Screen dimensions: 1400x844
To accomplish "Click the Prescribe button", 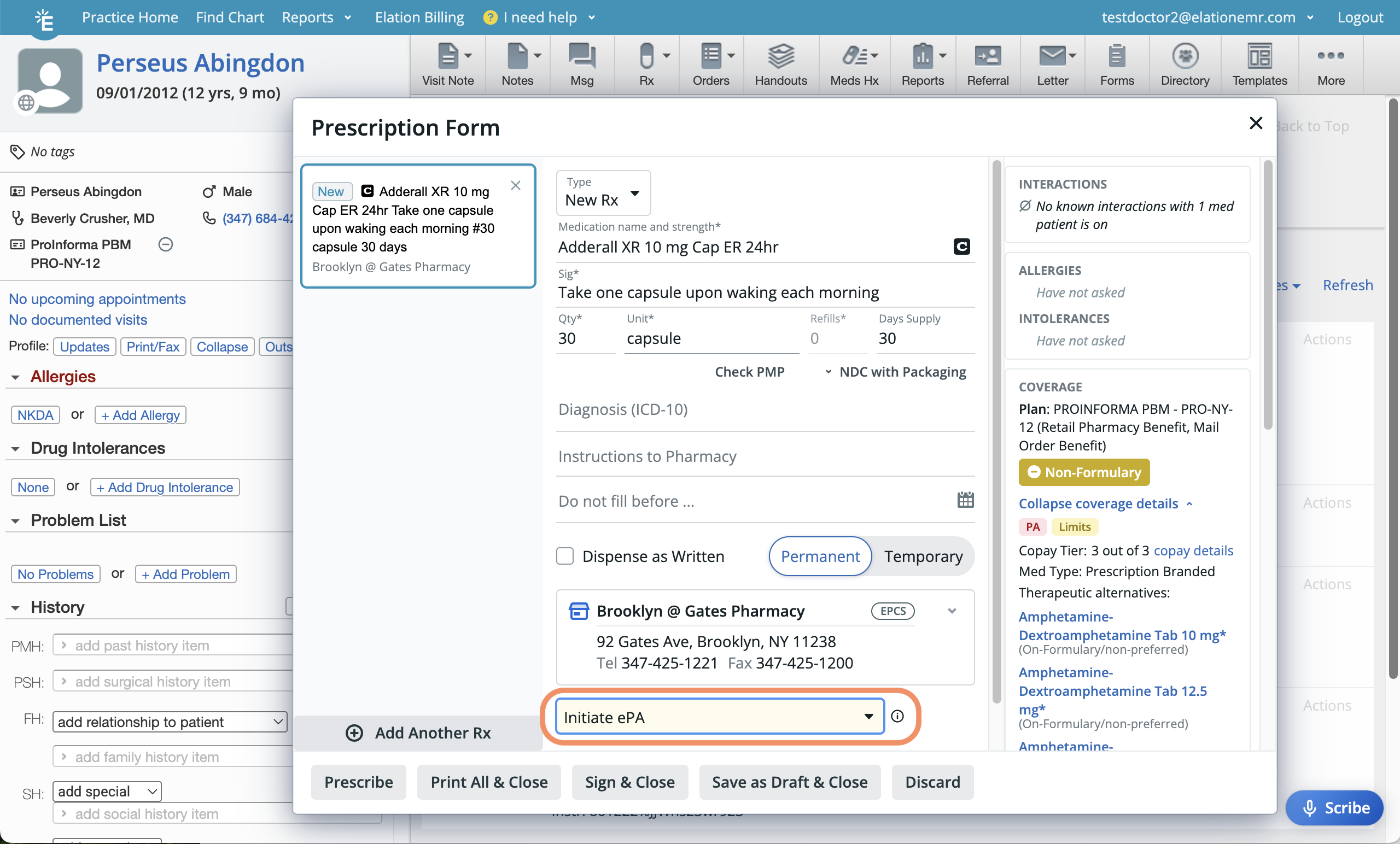I will pyautogui.click(x=358, y=782).
